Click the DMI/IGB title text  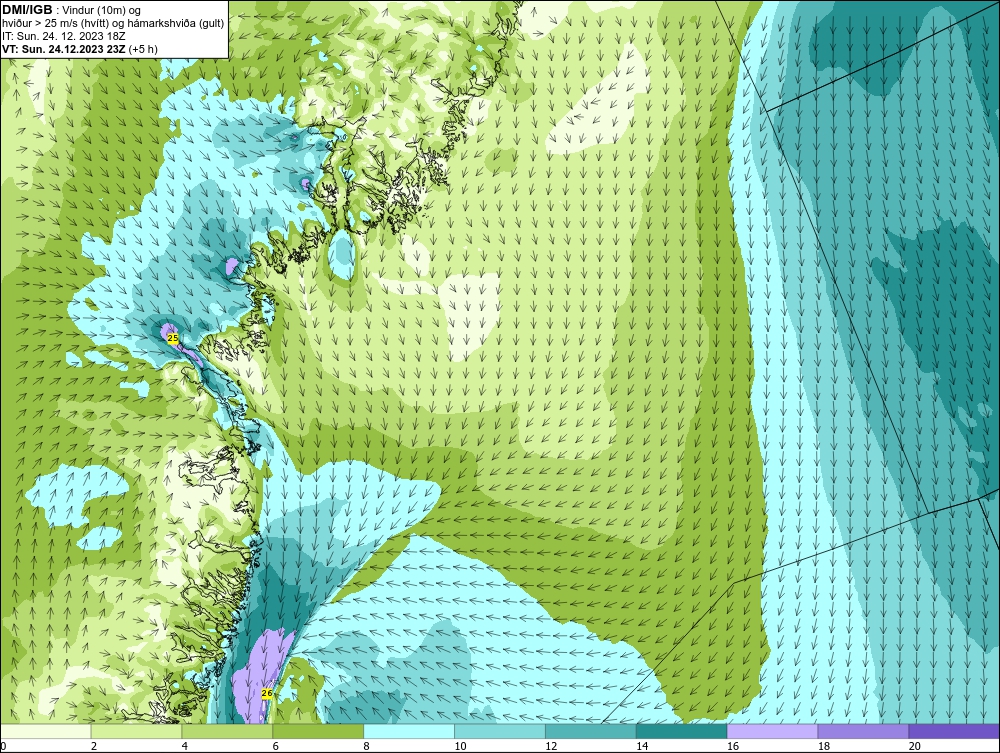(27, 10)
